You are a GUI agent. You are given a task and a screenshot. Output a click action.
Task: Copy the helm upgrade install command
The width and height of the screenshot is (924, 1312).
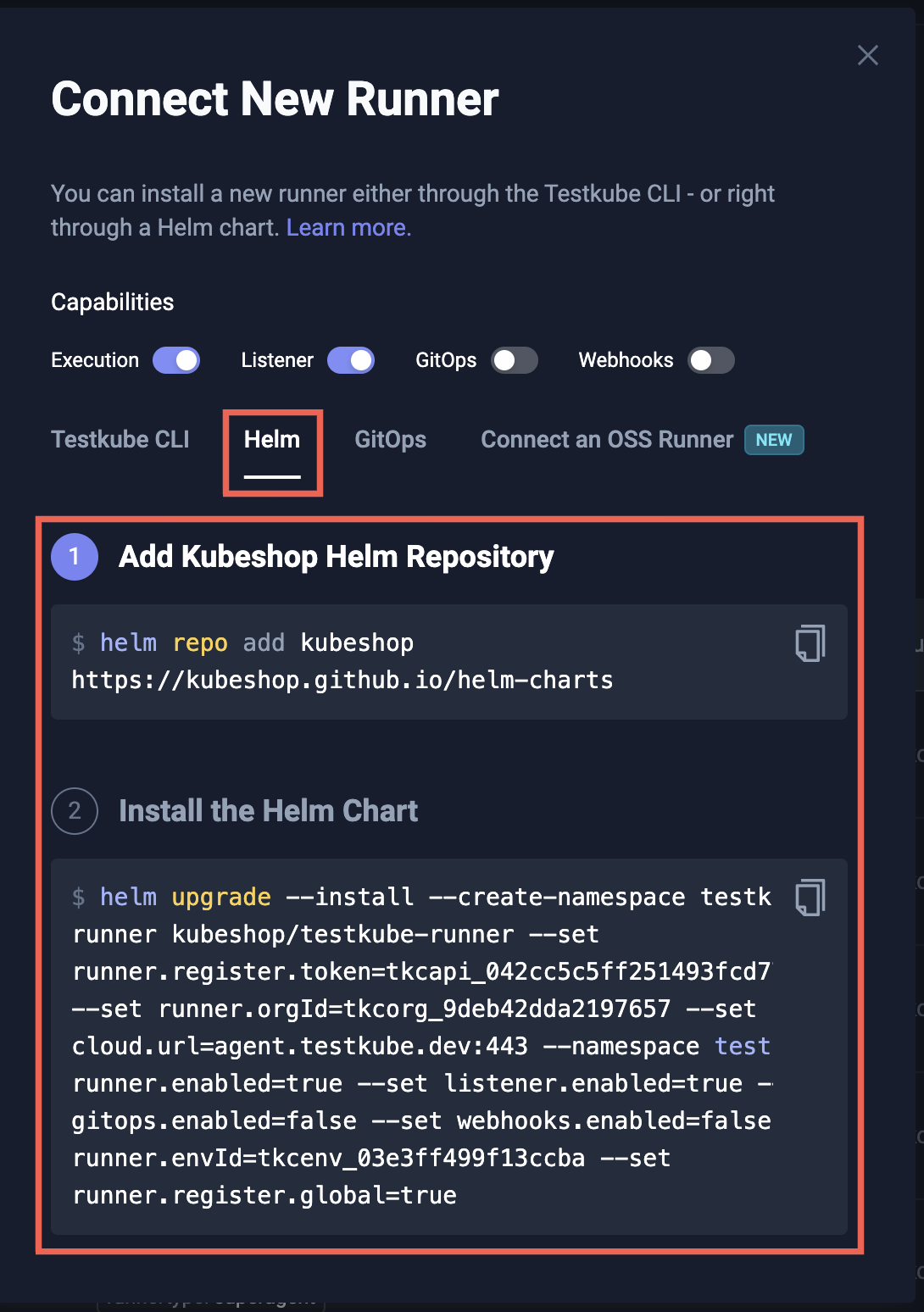(810, 898)
